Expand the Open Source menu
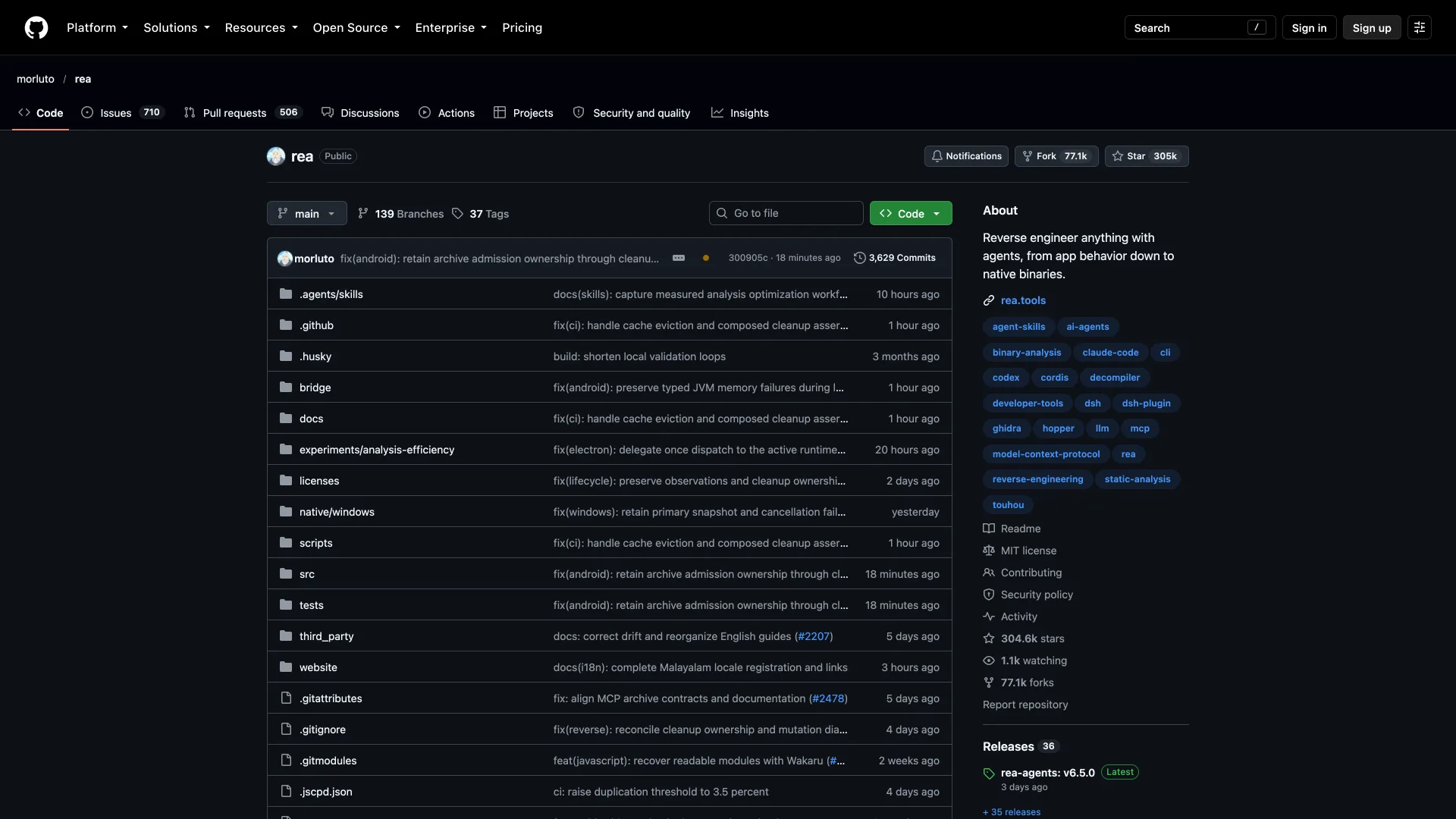This screenshot has height=819, width=1456. tap(356, 27)
